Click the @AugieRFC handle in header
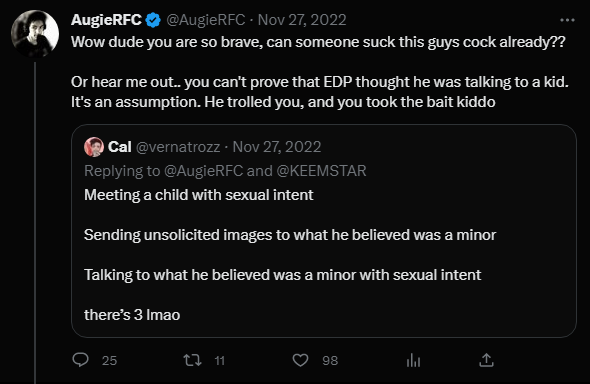 click(x=206, y=20)
